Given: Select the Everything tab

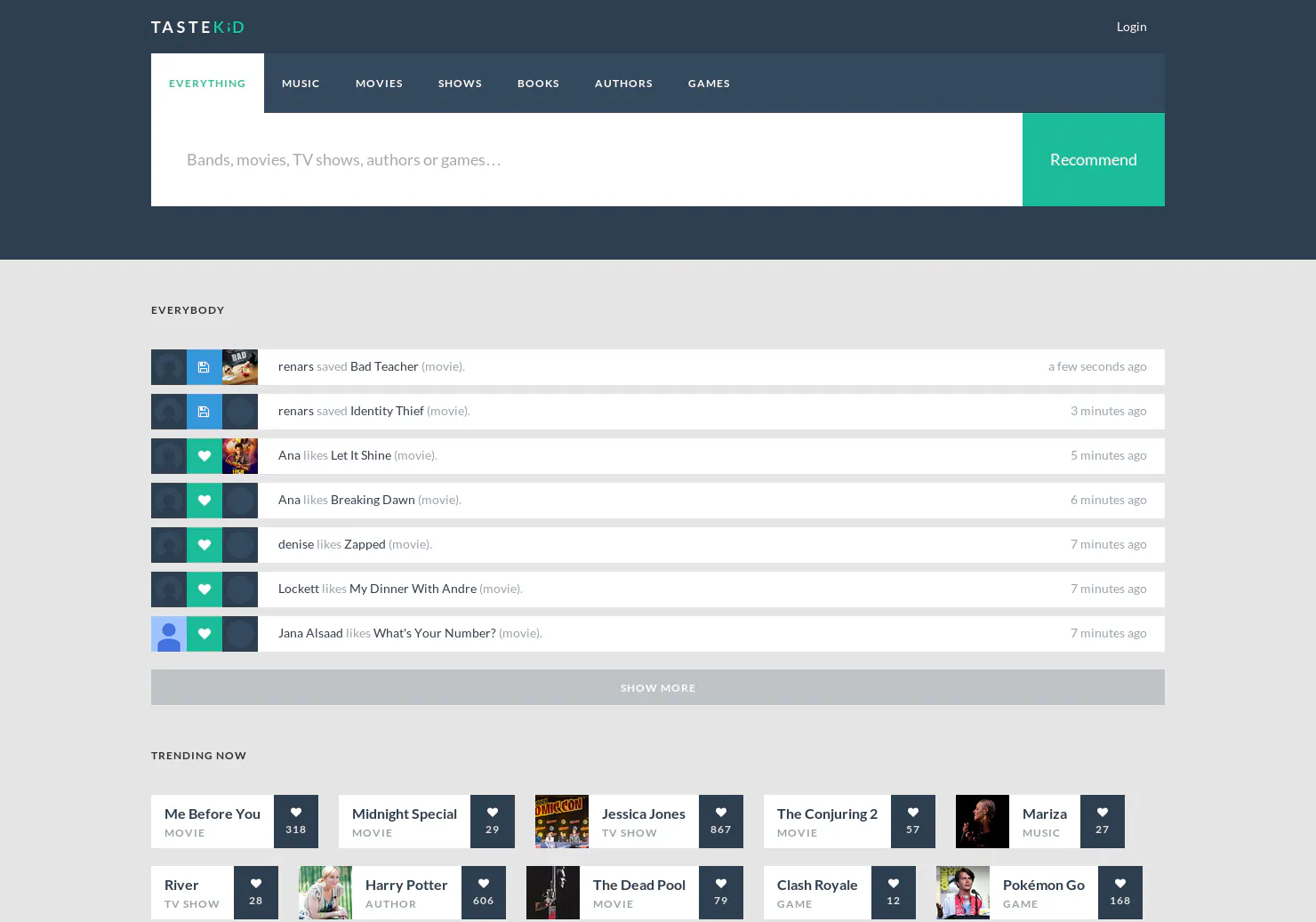Looking at the screenshot, I should (207, 84).
